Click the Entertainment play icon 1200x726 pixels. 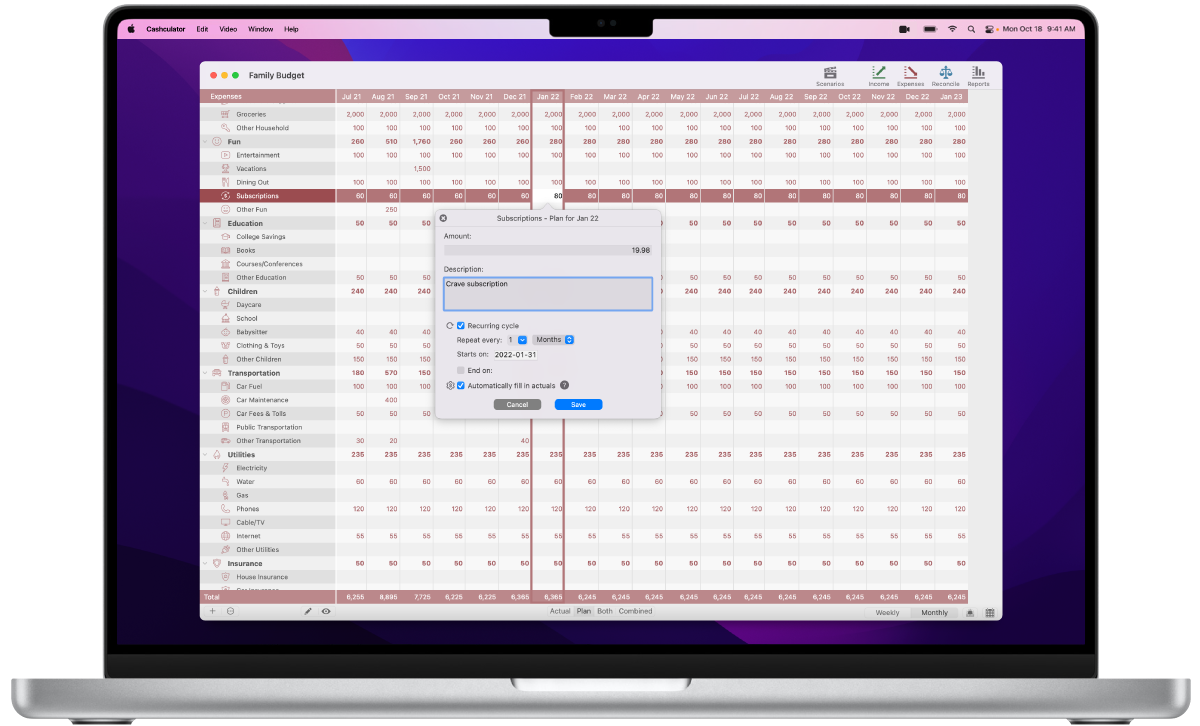point(226,155)
